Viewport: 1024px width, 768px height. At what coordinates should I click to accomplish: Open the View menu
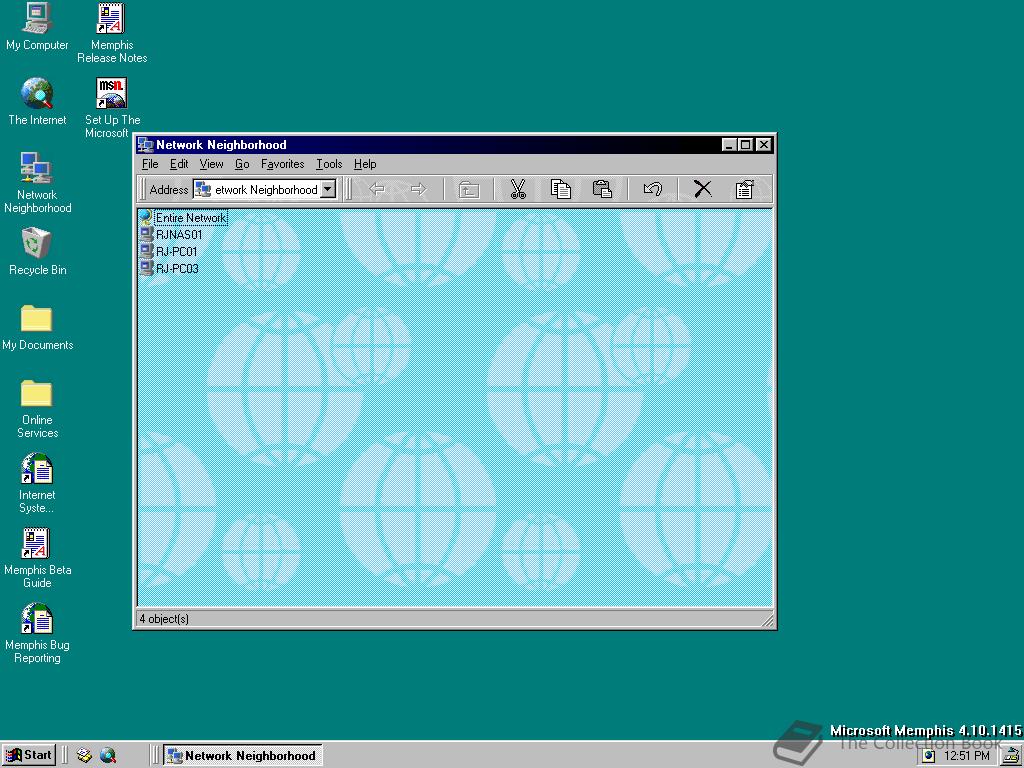212,164
